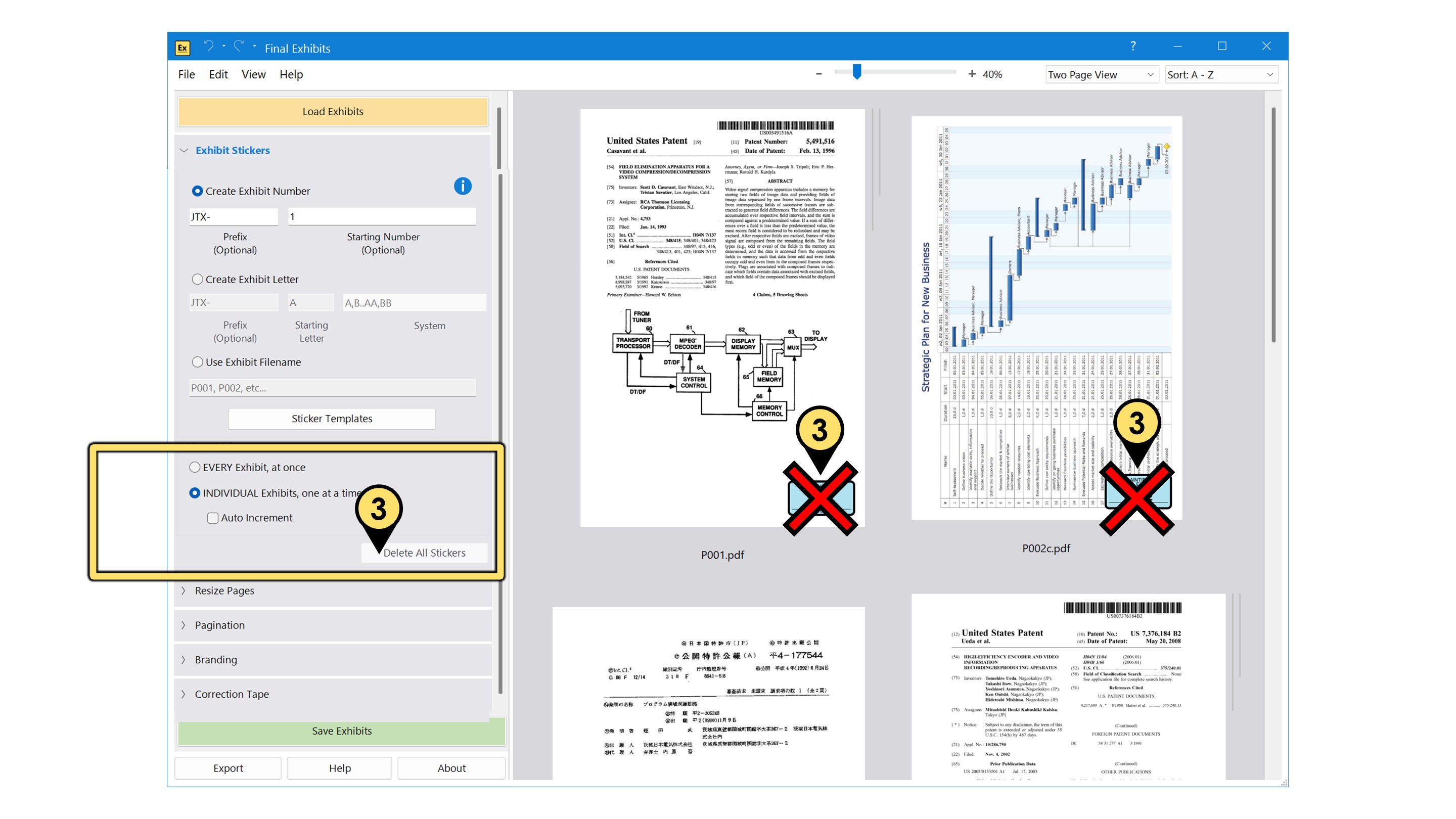1456x819 pixels.
Task: Open the Two Page View dropdown
Action: (x=1100, y=75)
